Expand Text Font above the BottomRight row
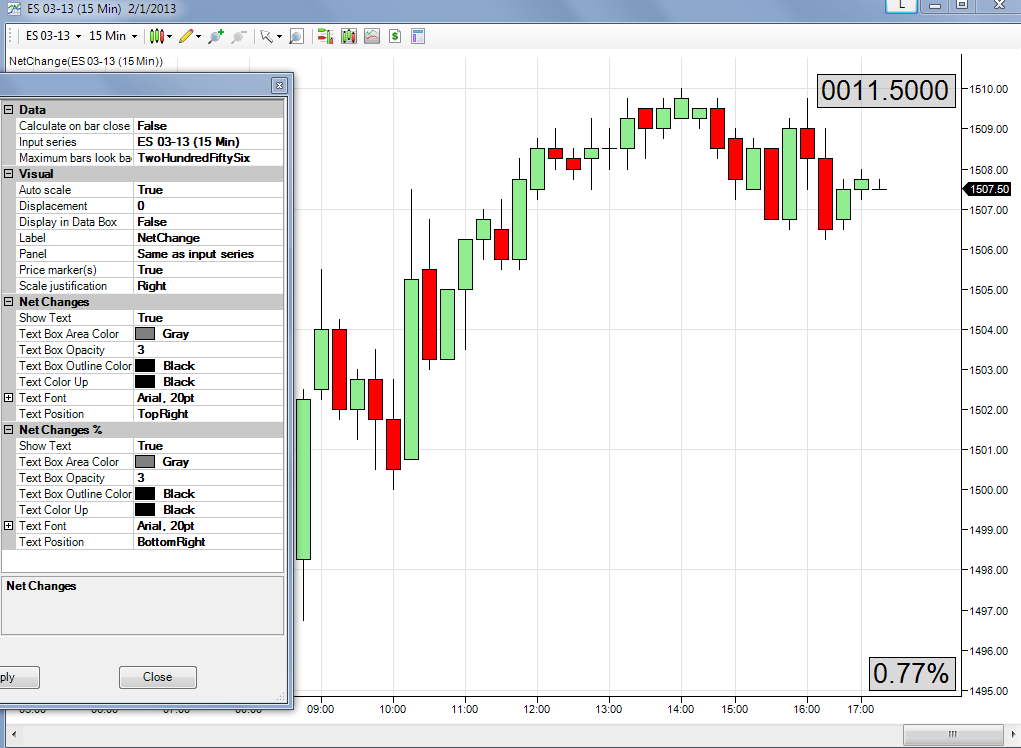The height and width of the screenshot is (748, 1021). 8,525
